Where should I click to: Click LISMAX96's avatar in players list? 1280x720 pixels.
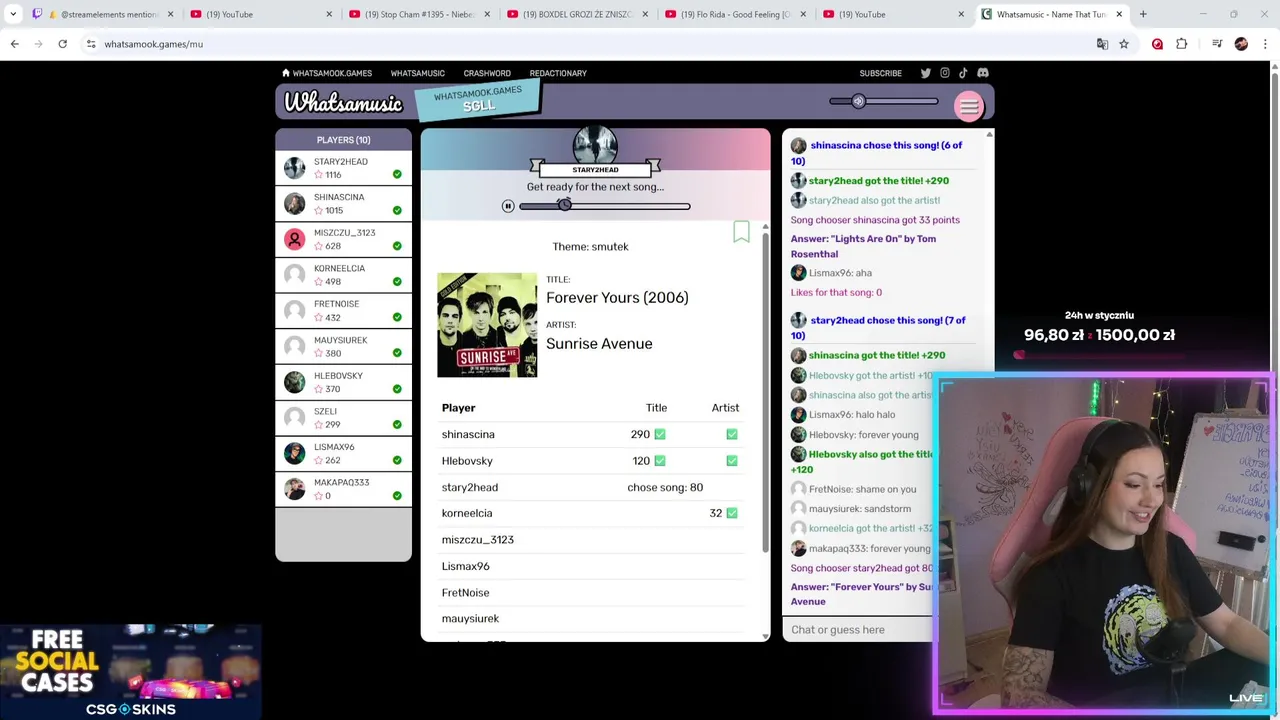pyautogui.click(x=294, y=453)
